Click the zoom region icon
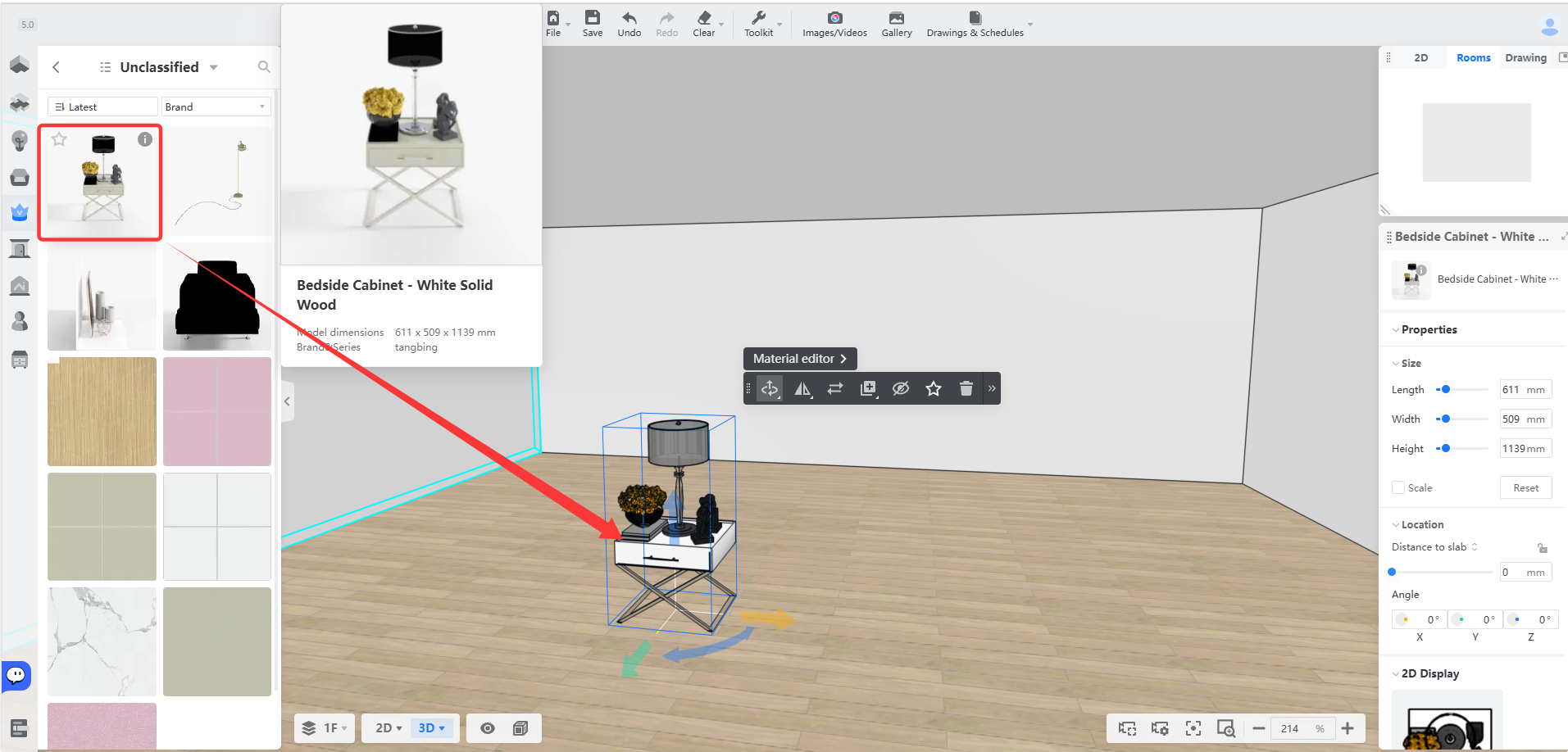This screenshot has height=752, width=1568. pyautogui.click(x=1226, y=728)
